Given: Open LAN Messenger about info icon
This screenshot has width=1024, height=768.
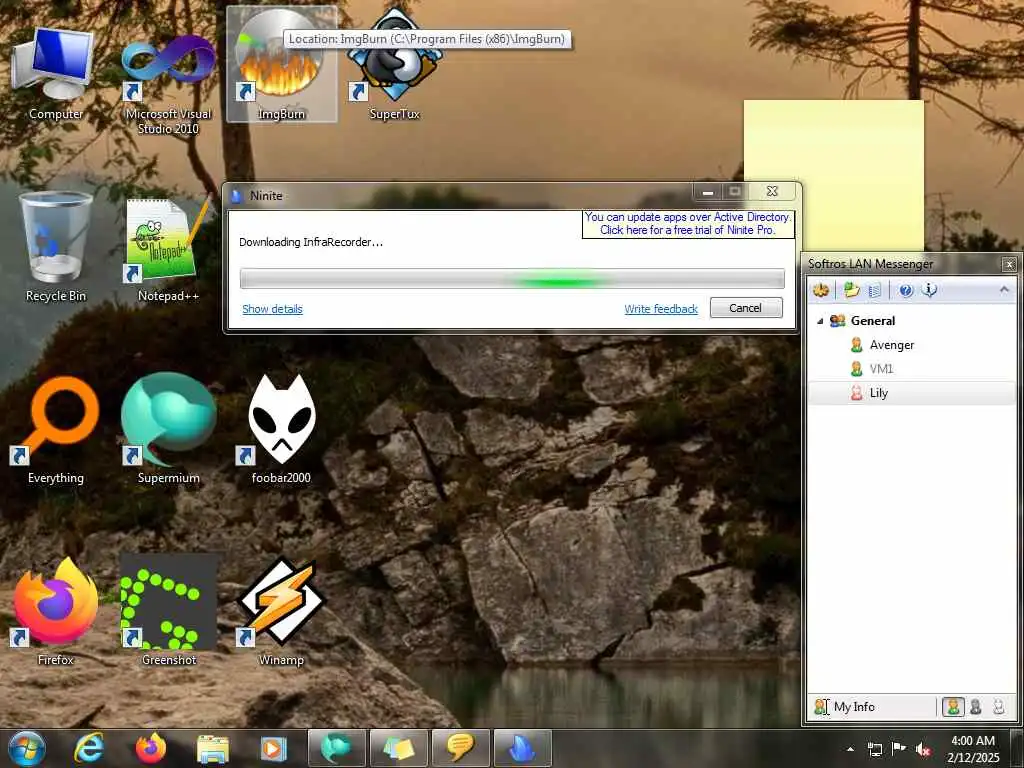Looking at the screenshot, I should pyautogui.click(x=929, y=290).
